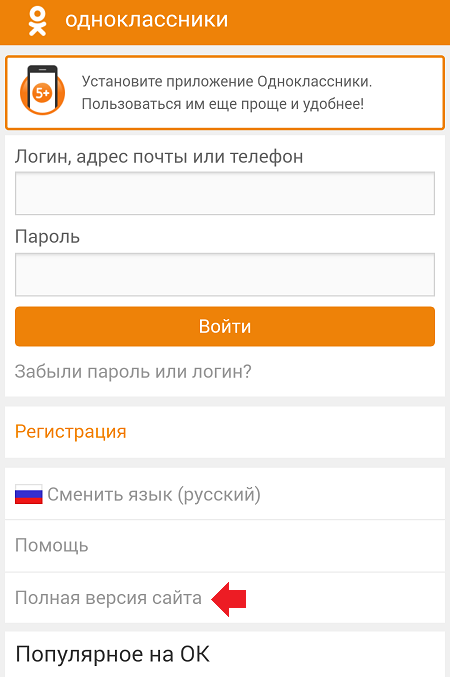Open the Забыли пароль или логин? link
Viewport: 450px width, 677px height.
[133, 372]
